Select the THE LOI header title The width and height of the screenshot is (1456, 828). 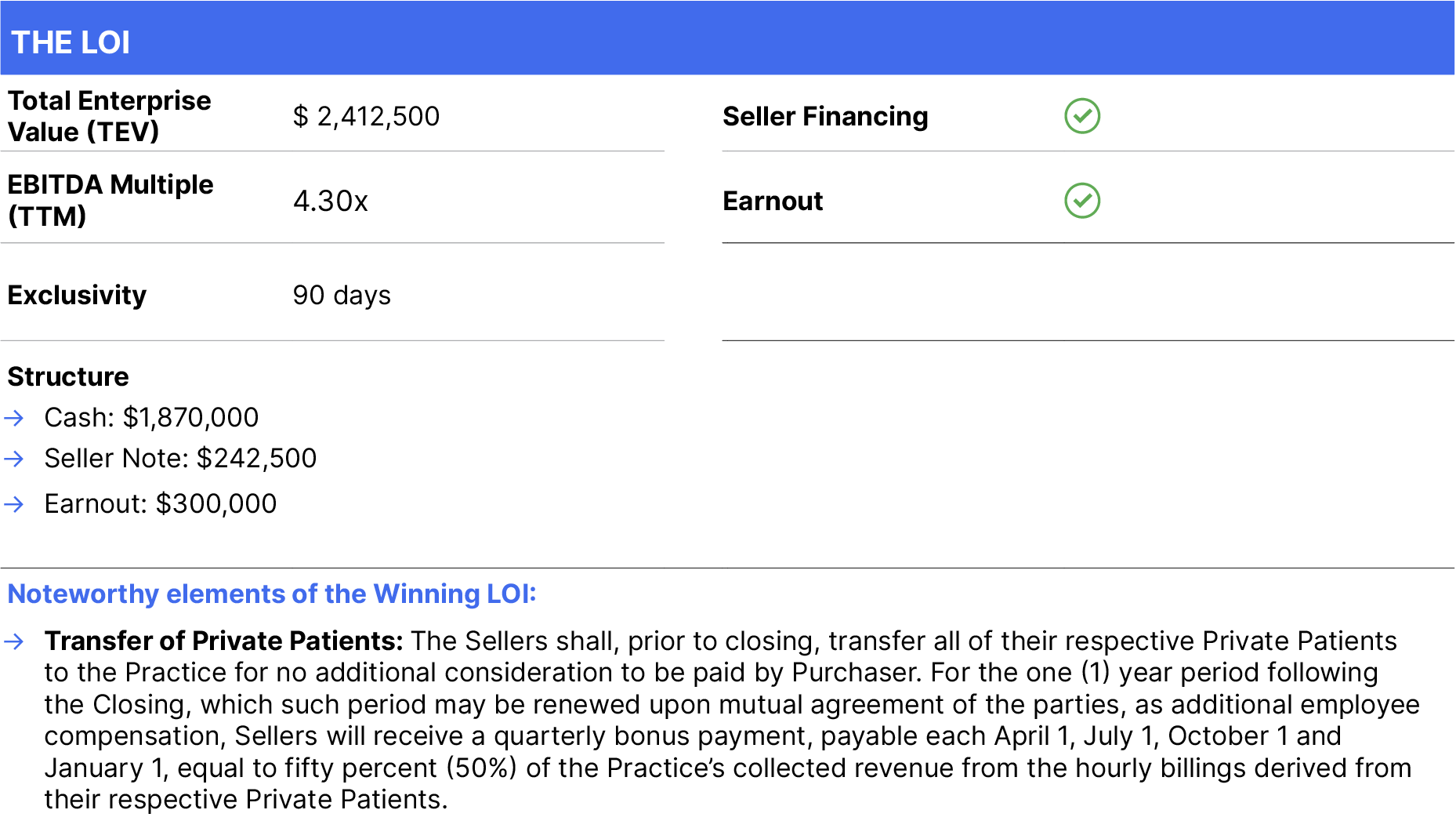(71, 42)
